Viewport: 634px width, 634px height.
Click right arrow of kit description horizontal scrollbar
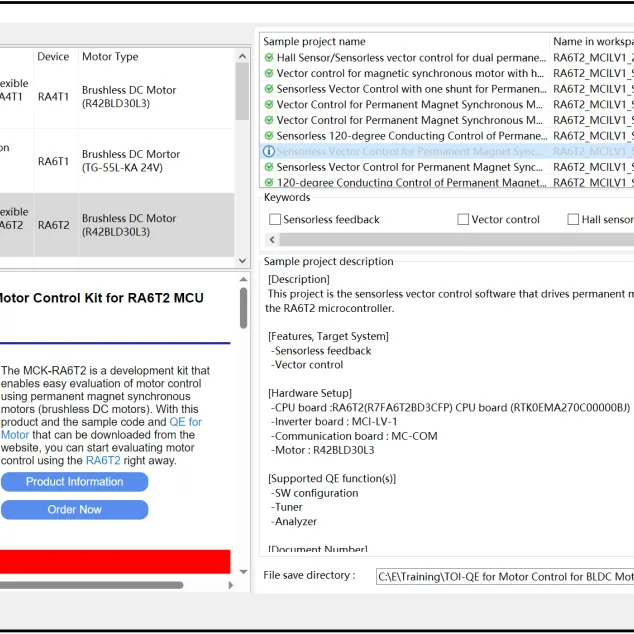(230, 585)
